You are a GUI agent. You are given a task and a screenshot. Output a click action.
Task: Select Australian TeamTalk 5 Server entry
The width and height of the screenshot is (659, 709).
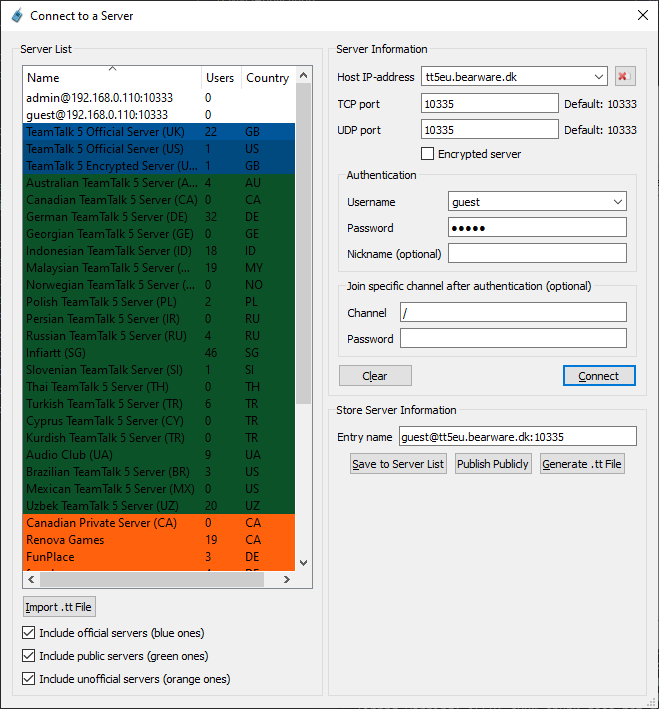(x=159, y=183)
